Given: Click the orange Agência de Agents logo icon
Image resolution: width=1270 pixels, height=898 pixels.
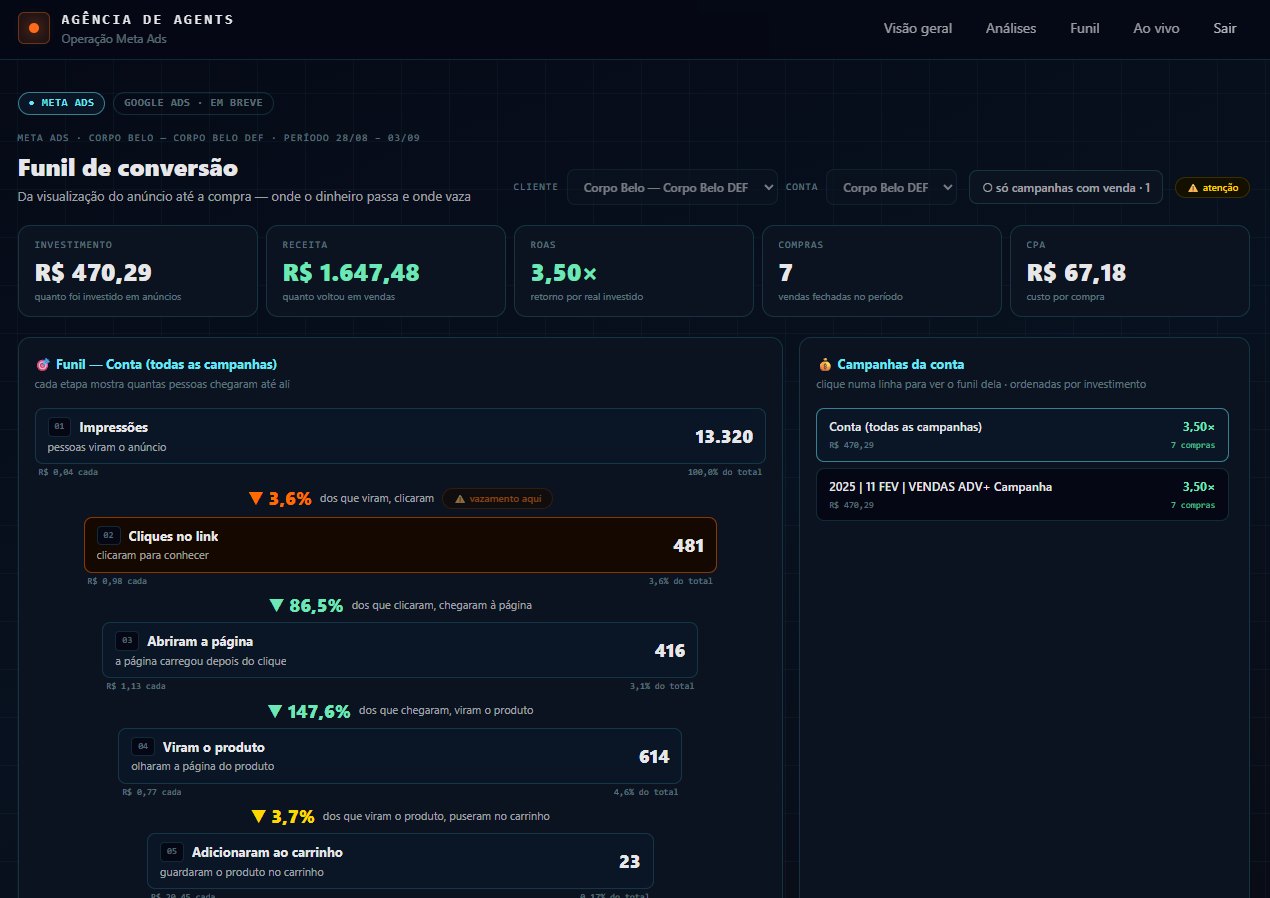Looking at the screenshot, I should 33,28.
